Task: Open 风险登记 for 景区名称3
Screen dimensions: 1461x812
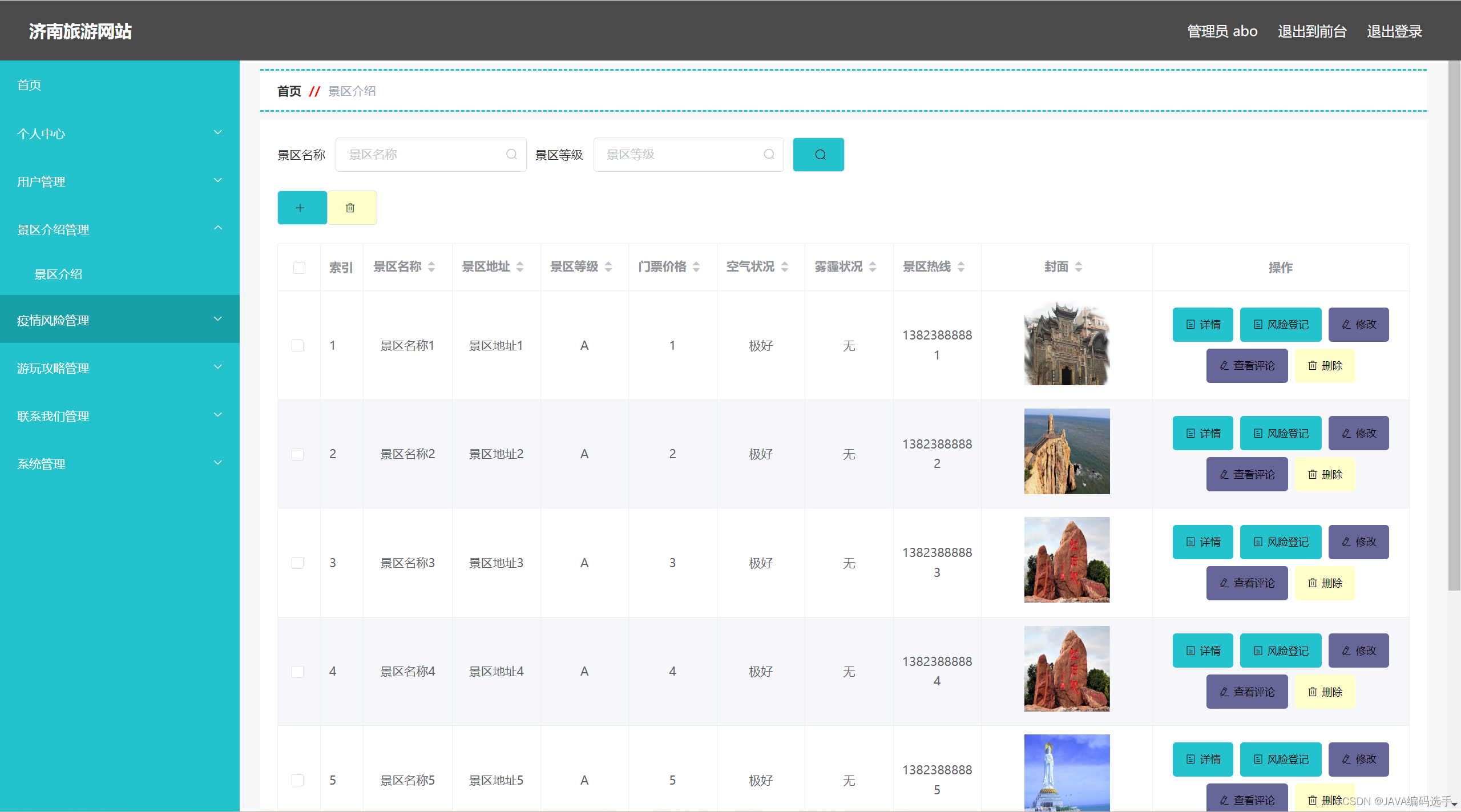Action: (1280, 542)
